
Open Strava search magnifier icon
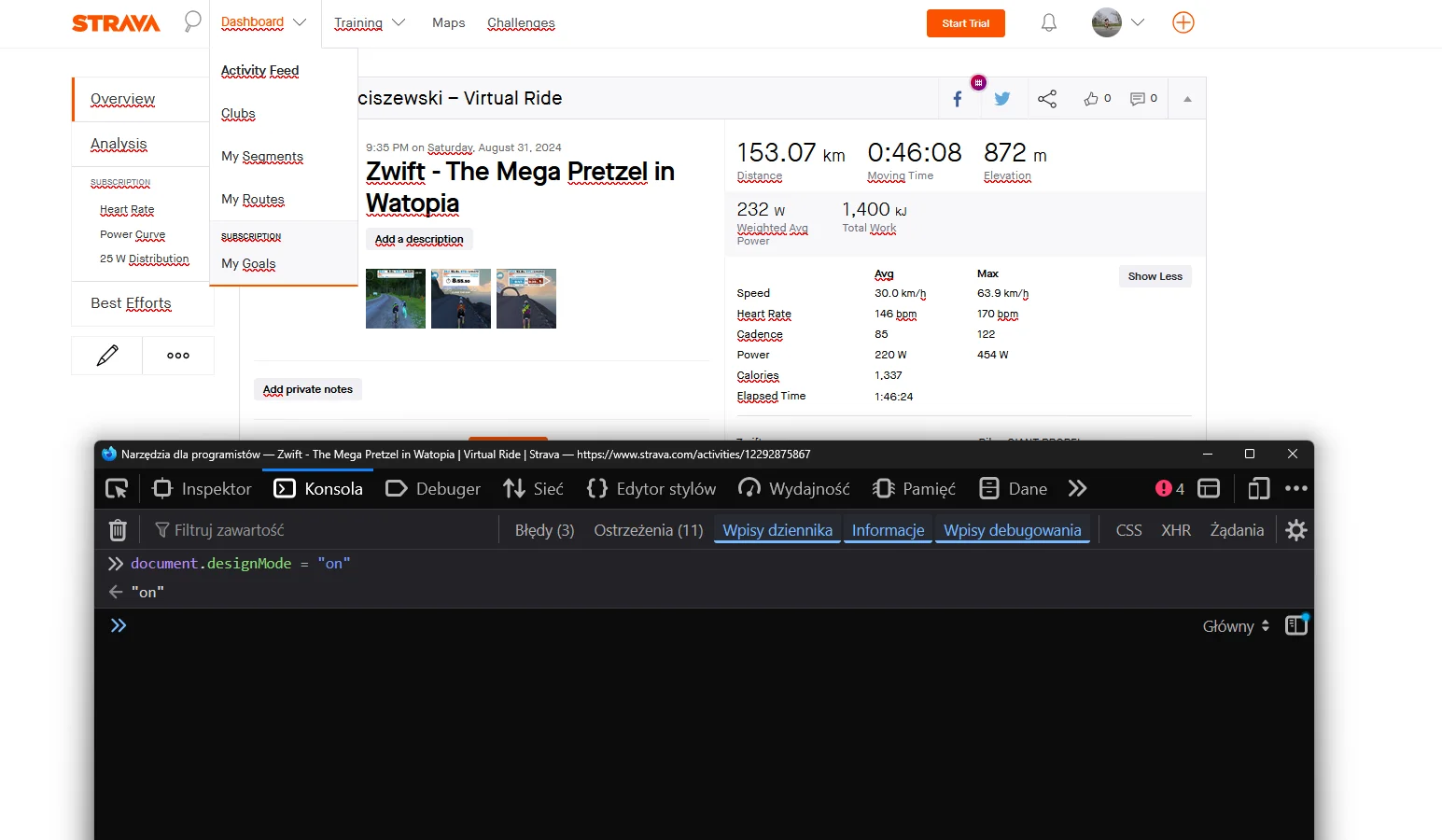[x=192, y=21]
